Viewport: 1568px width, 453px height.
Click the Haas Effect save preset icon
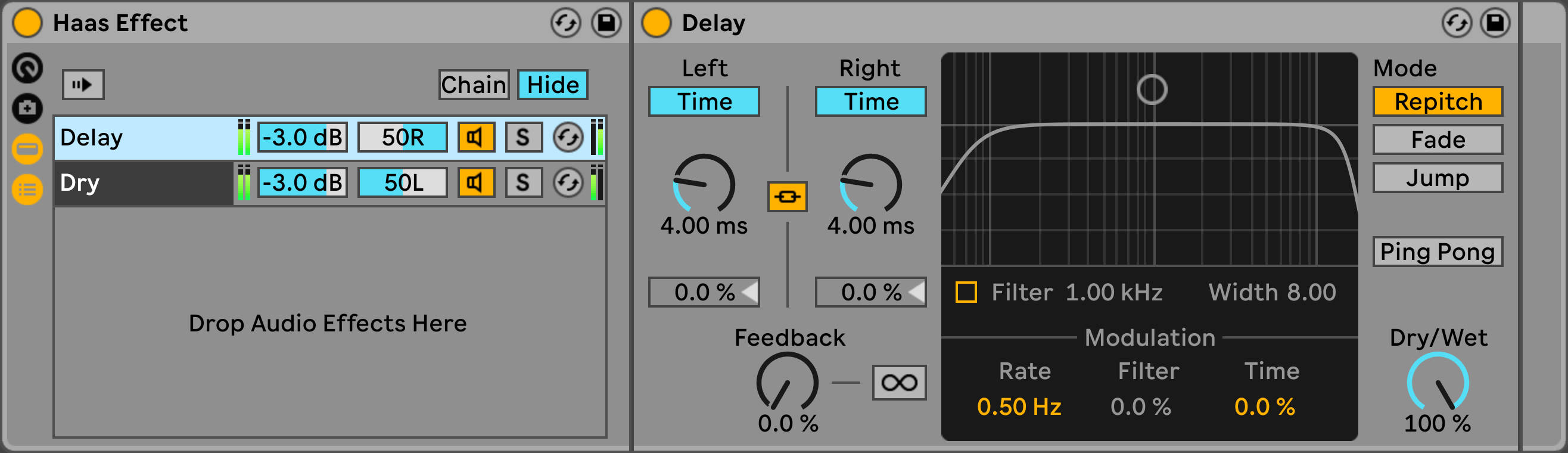(x=606, y=23)
